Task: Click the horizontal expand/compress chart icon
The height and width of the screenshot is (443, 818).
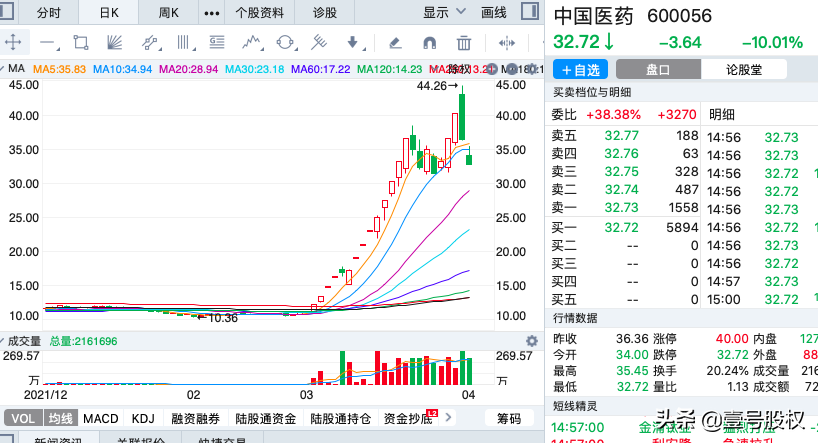Action: tap(507, 43)
